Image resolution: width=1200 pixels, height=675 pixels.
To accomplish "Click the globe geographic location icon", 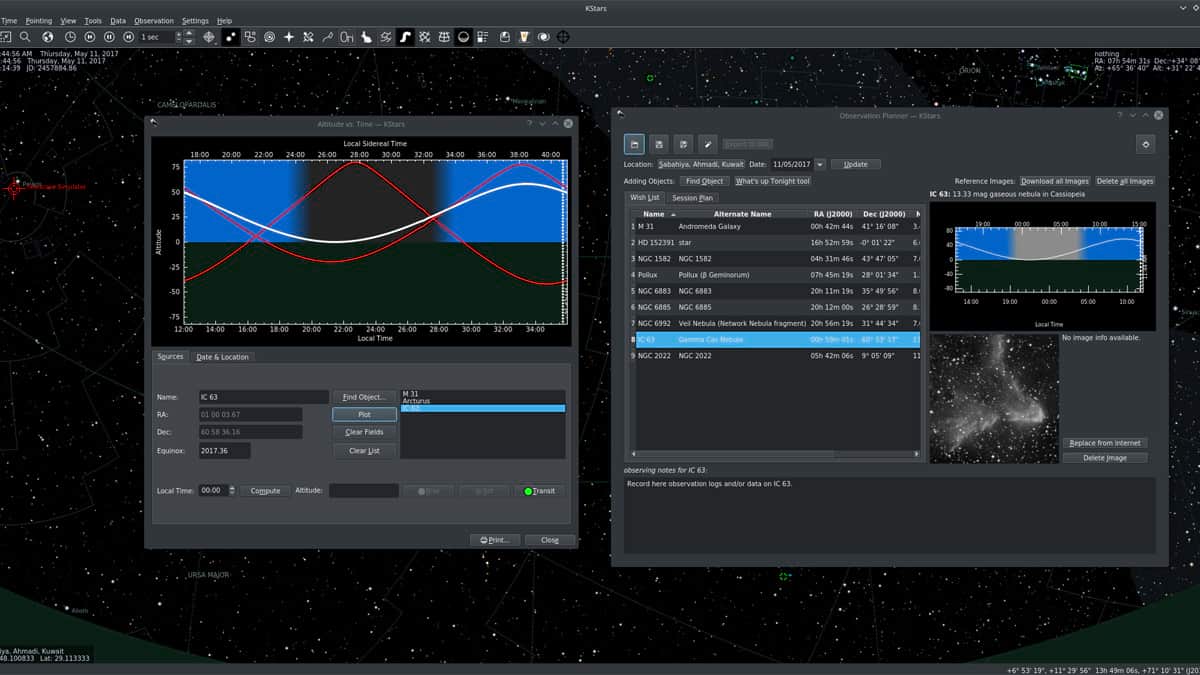I will tap(47, 37).
